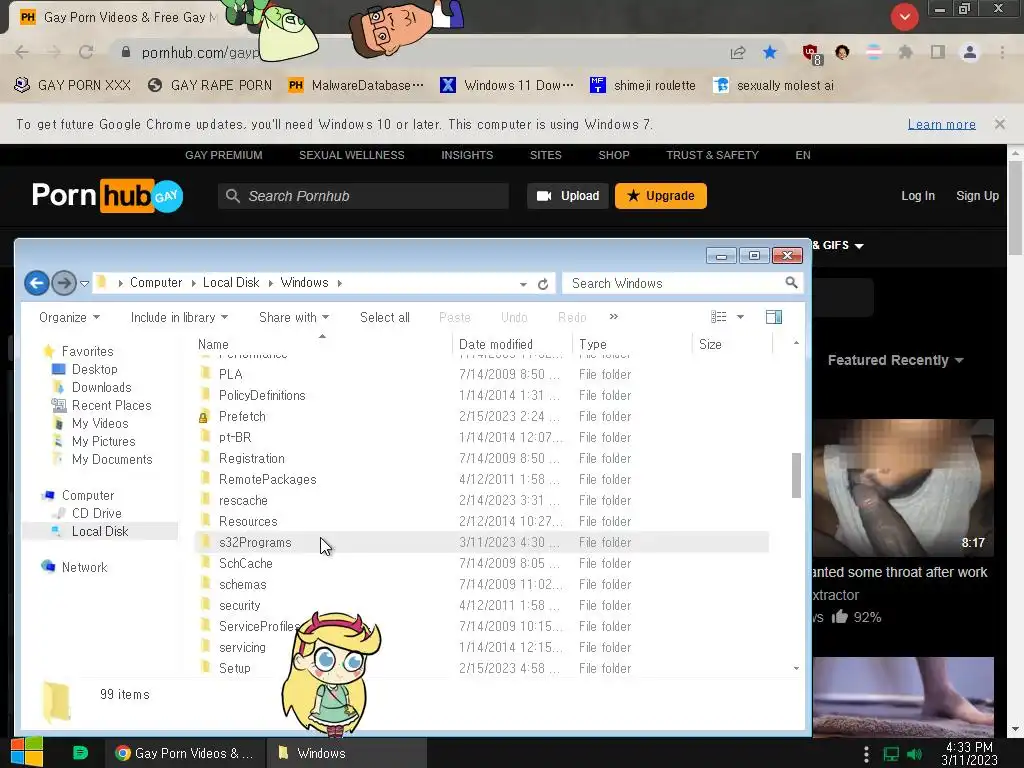
Task: Open the address bar history dropdown
Action: click(523, 284)
